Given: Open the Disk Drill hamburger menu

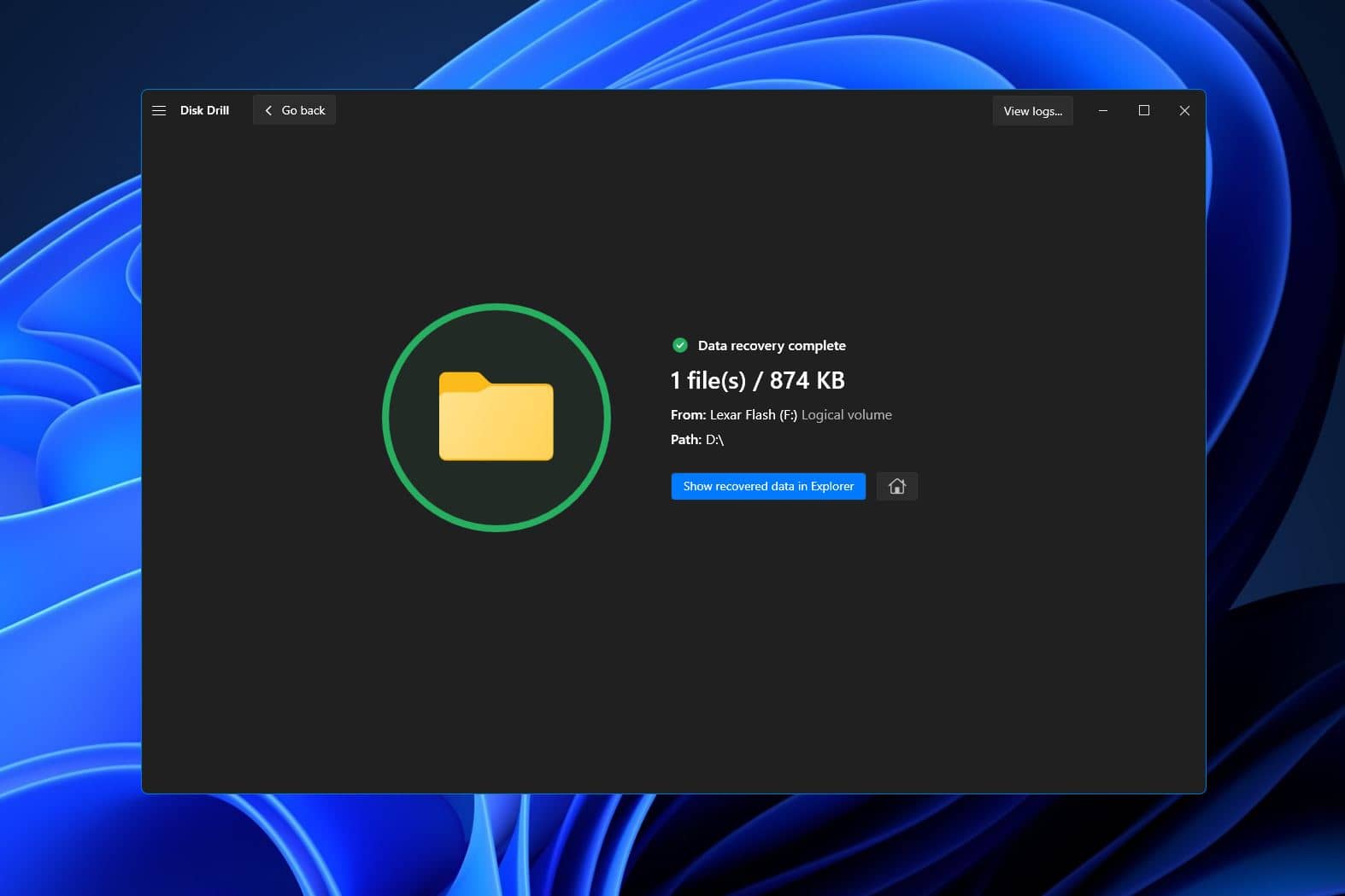Looking at the screenshot, I should (159, 110).
